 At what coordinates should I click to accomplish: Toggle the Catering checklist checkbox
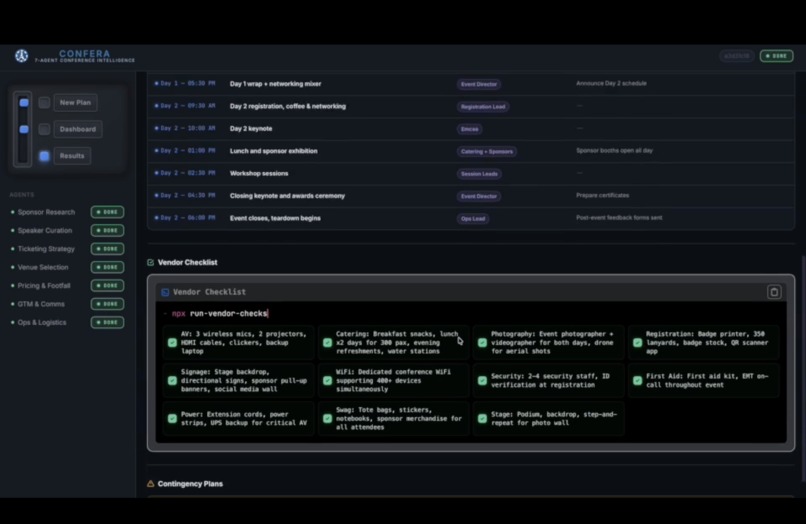coord(327,342)
